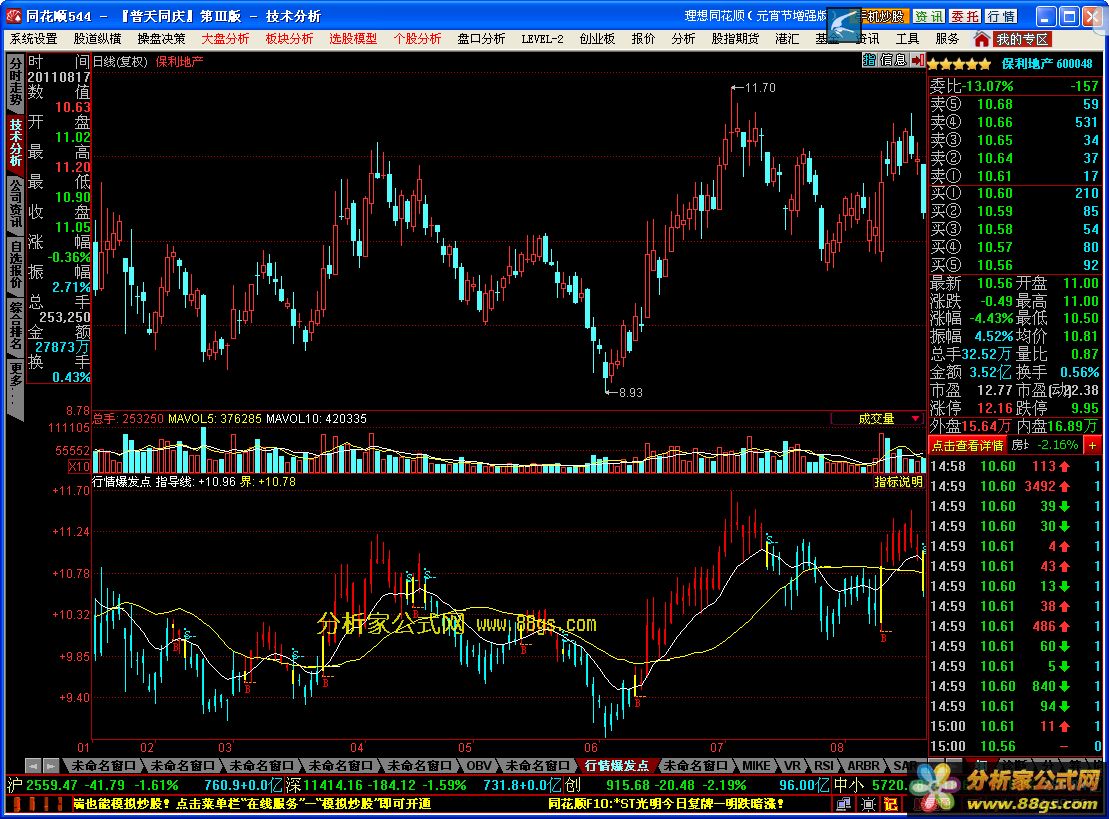Switch to the VR indicator tab
The image size is (1109, 819).
point(792,766)
